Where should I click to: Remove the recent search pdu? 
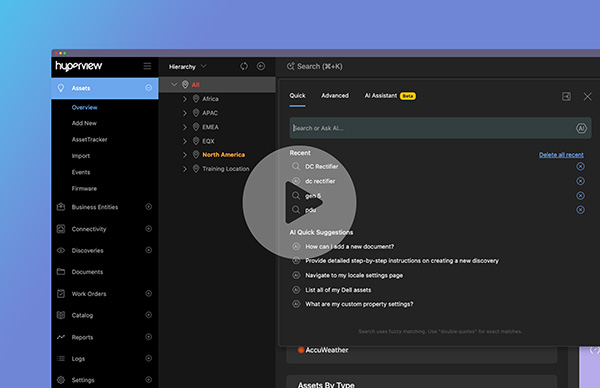[580, 210]
